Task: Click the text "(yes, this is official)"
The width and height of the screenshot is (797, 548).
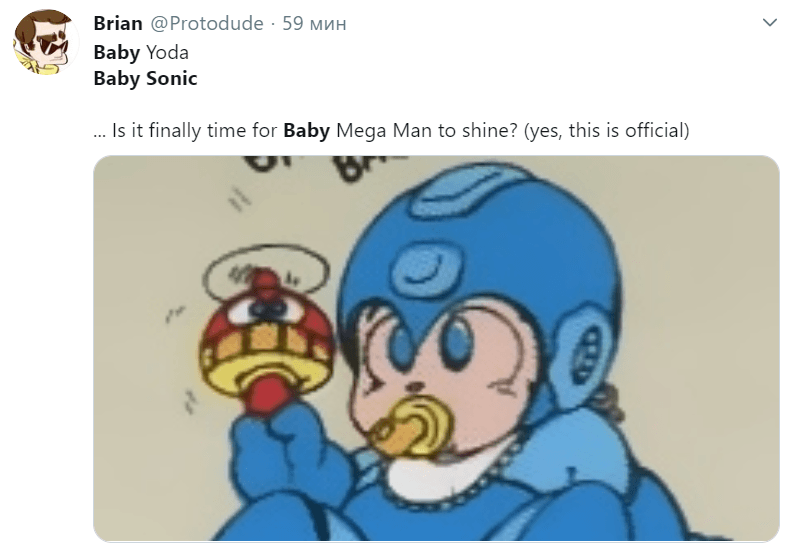Action: point(607,131)
